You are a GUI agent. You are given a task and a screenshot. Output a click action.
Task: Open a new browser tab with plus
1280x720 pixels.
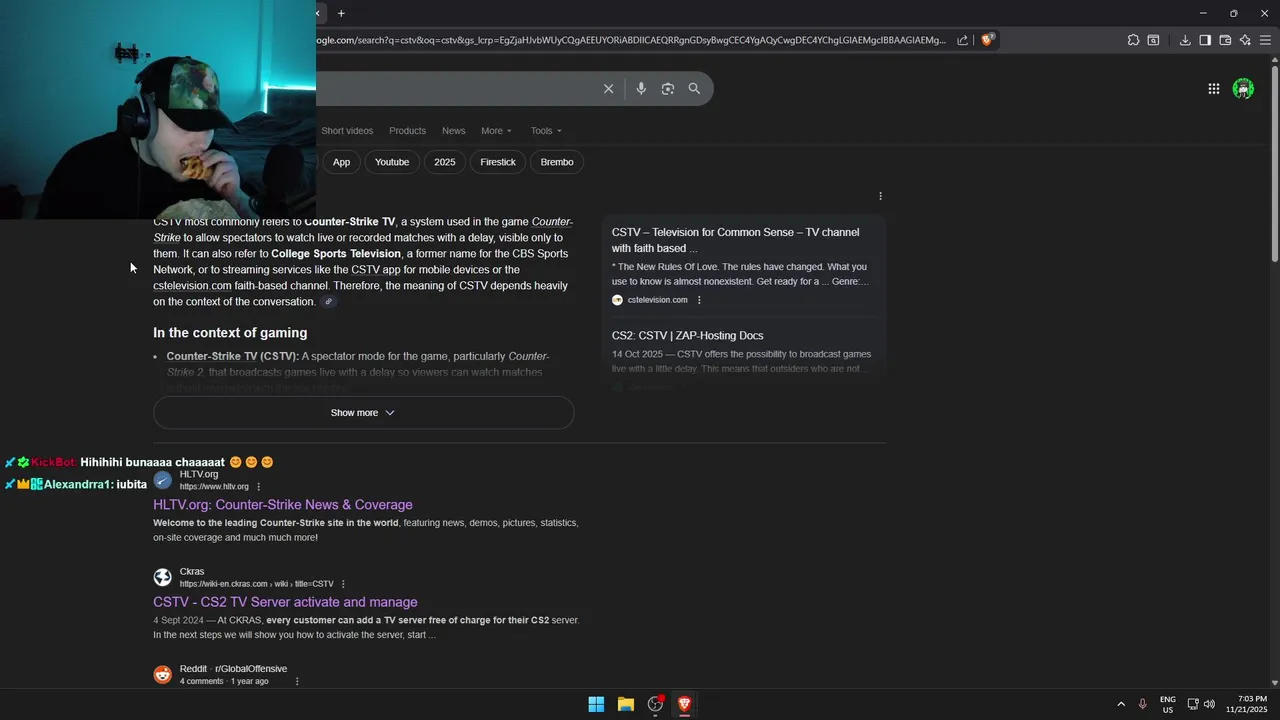click(341, 13)
